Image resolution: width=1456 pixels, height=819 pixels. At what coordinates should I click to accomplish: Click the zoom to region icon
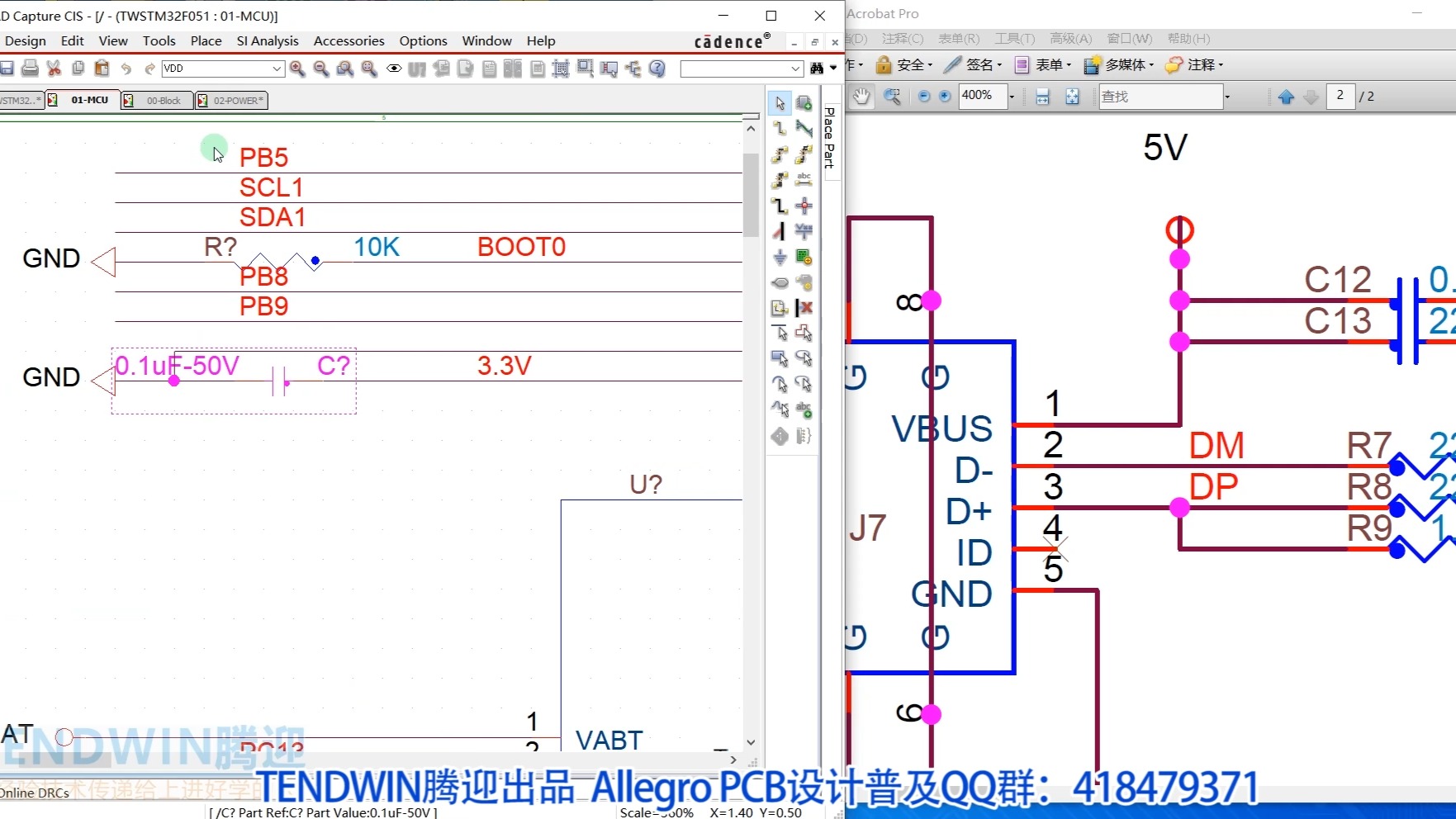pos(345,69)
